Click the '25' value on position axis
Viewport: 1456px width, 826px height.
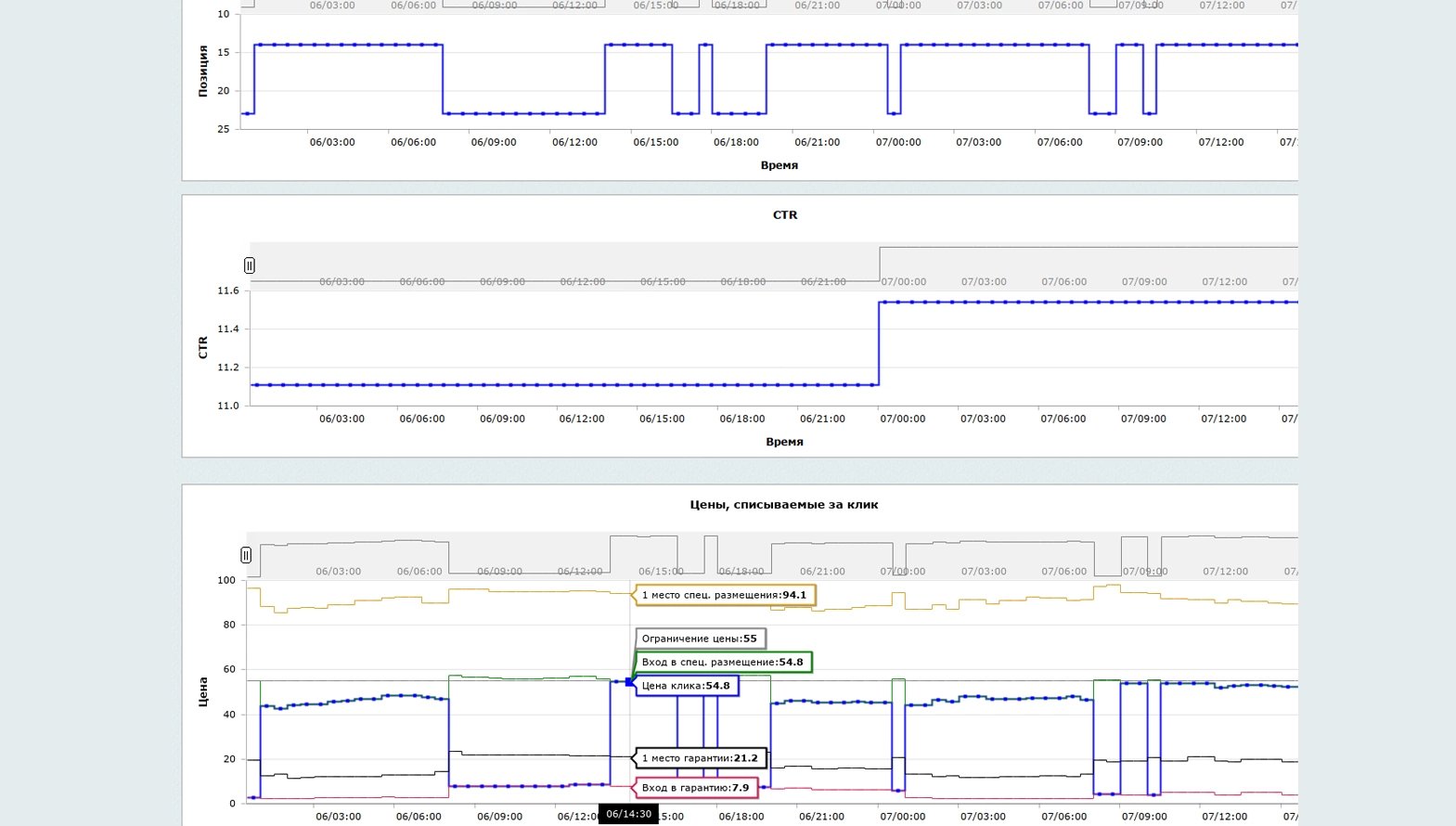pyautogui.click(x=224, y=129)
